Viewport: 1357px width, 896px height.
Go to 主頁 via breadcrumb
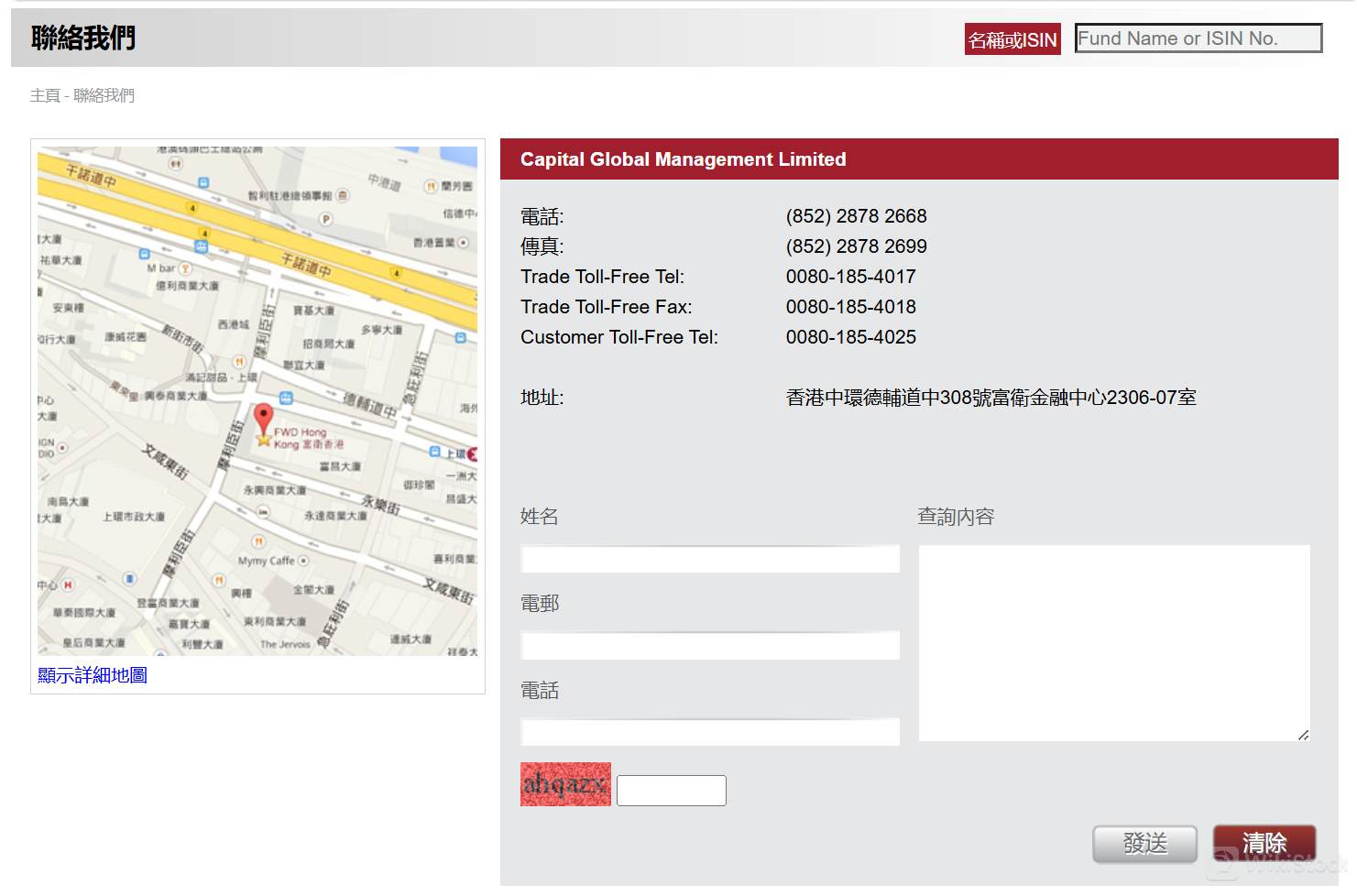[x=44, y=95]
